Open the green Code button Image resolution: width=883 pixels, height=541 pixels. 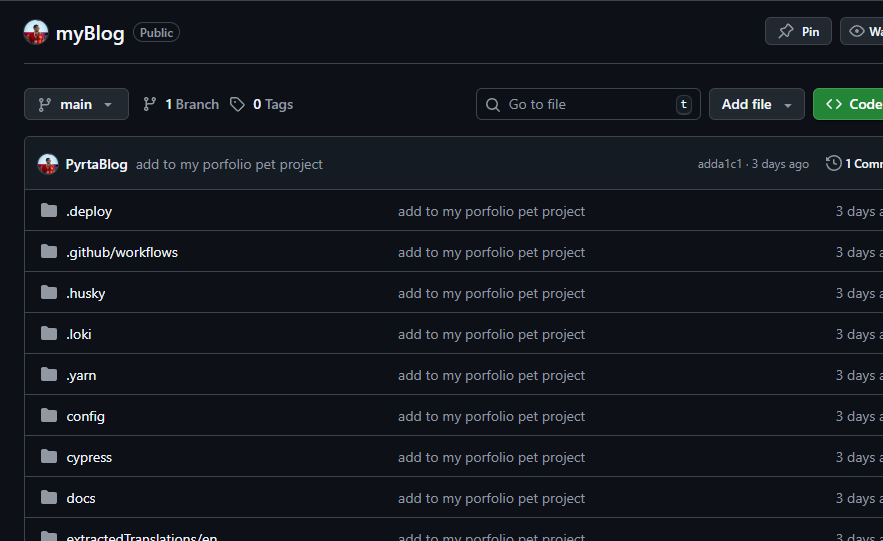coord(850,104)
